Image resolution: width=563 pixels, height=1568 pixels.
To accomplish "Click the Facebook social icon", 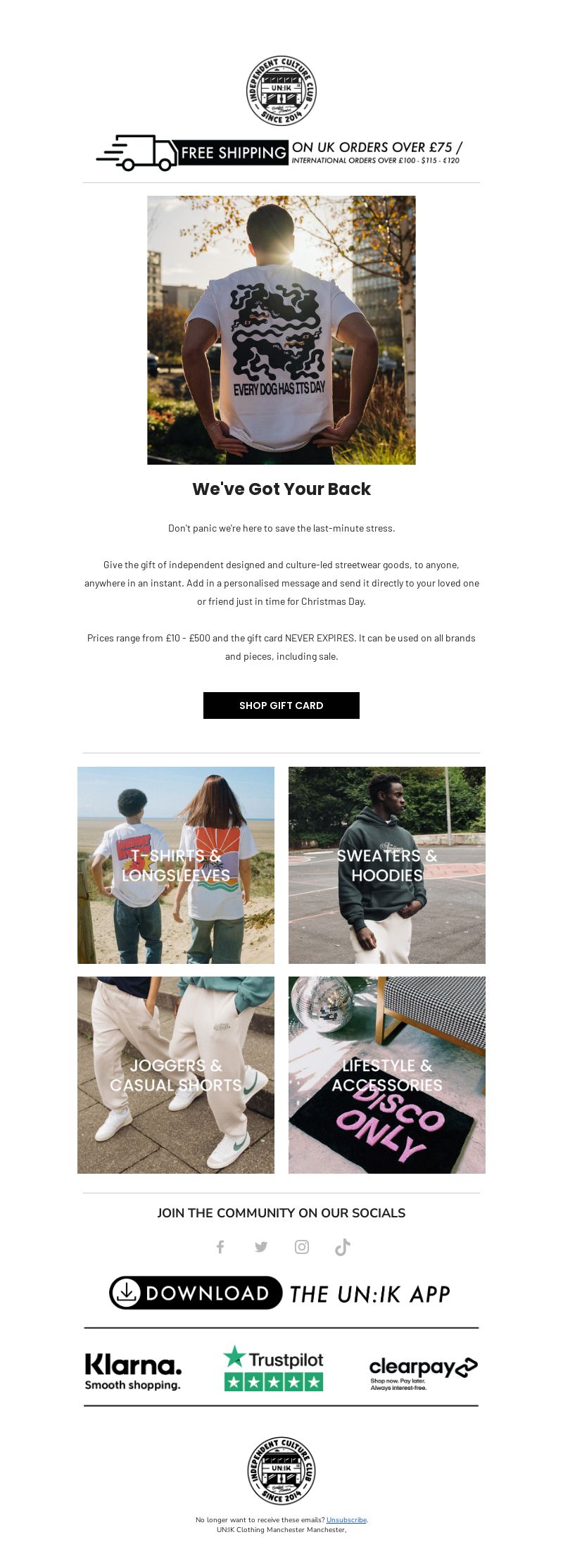I will tap(220, 1247).
